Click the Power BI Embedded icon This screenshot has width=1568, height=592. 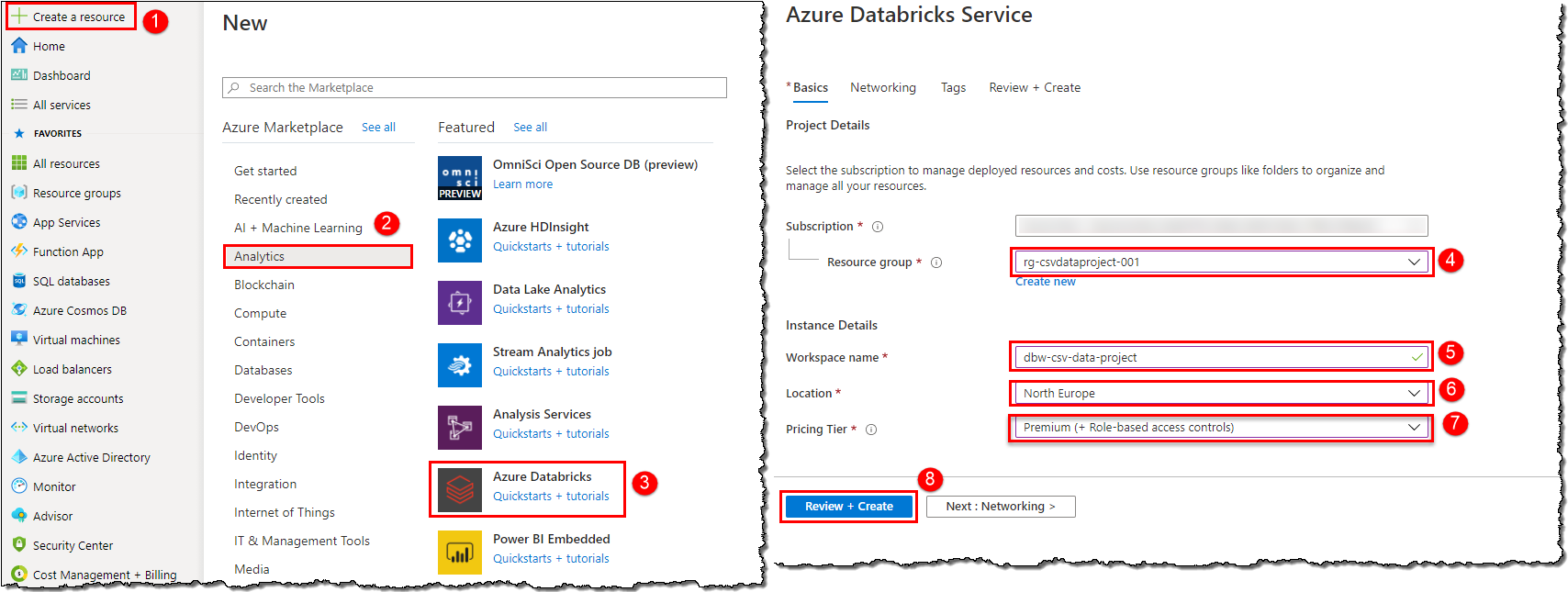coord(459,552)
